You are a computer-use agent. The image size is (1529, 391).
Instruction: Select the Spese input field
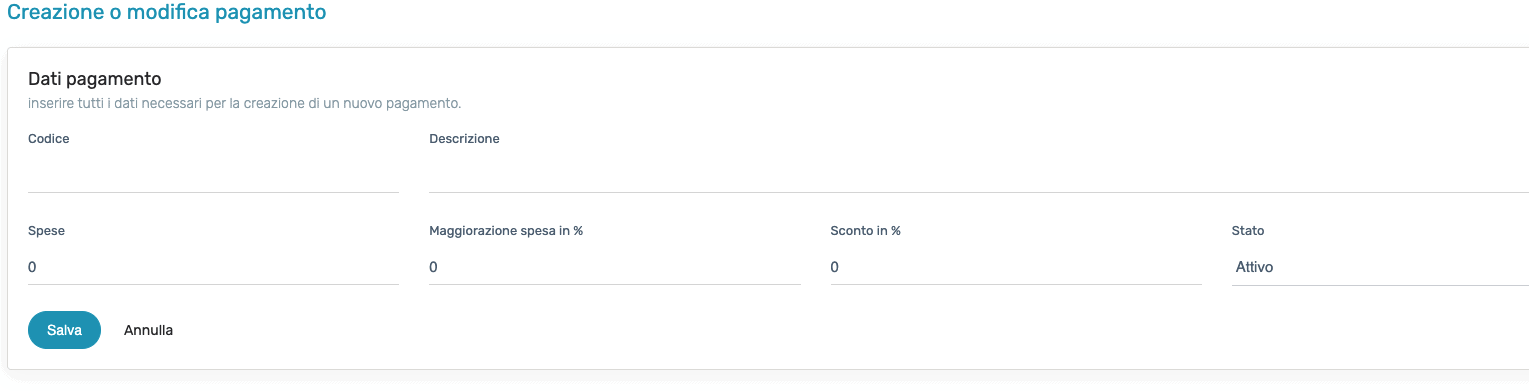[213, 267]
